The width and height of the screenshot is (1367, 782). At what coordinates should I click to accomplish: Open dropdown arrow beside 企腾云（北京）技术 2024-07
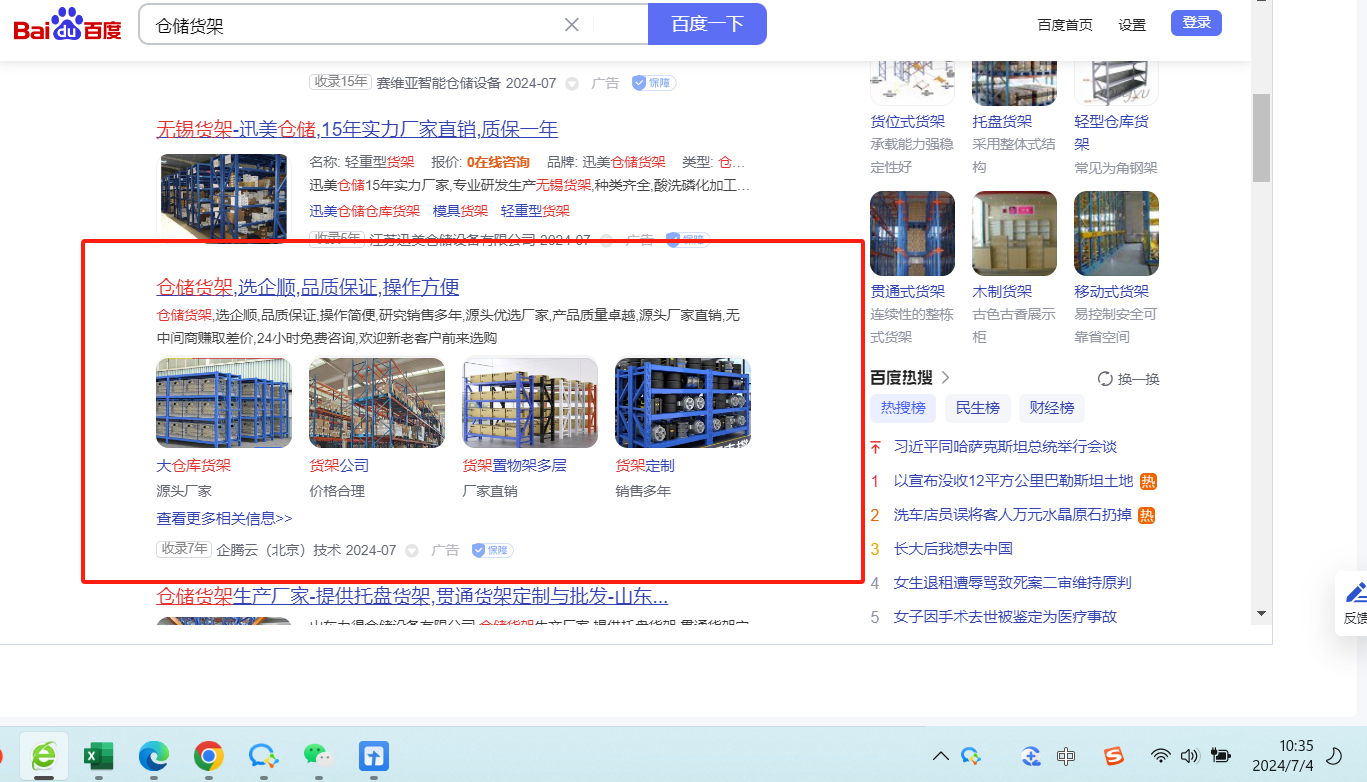click(x=412, y=551)
